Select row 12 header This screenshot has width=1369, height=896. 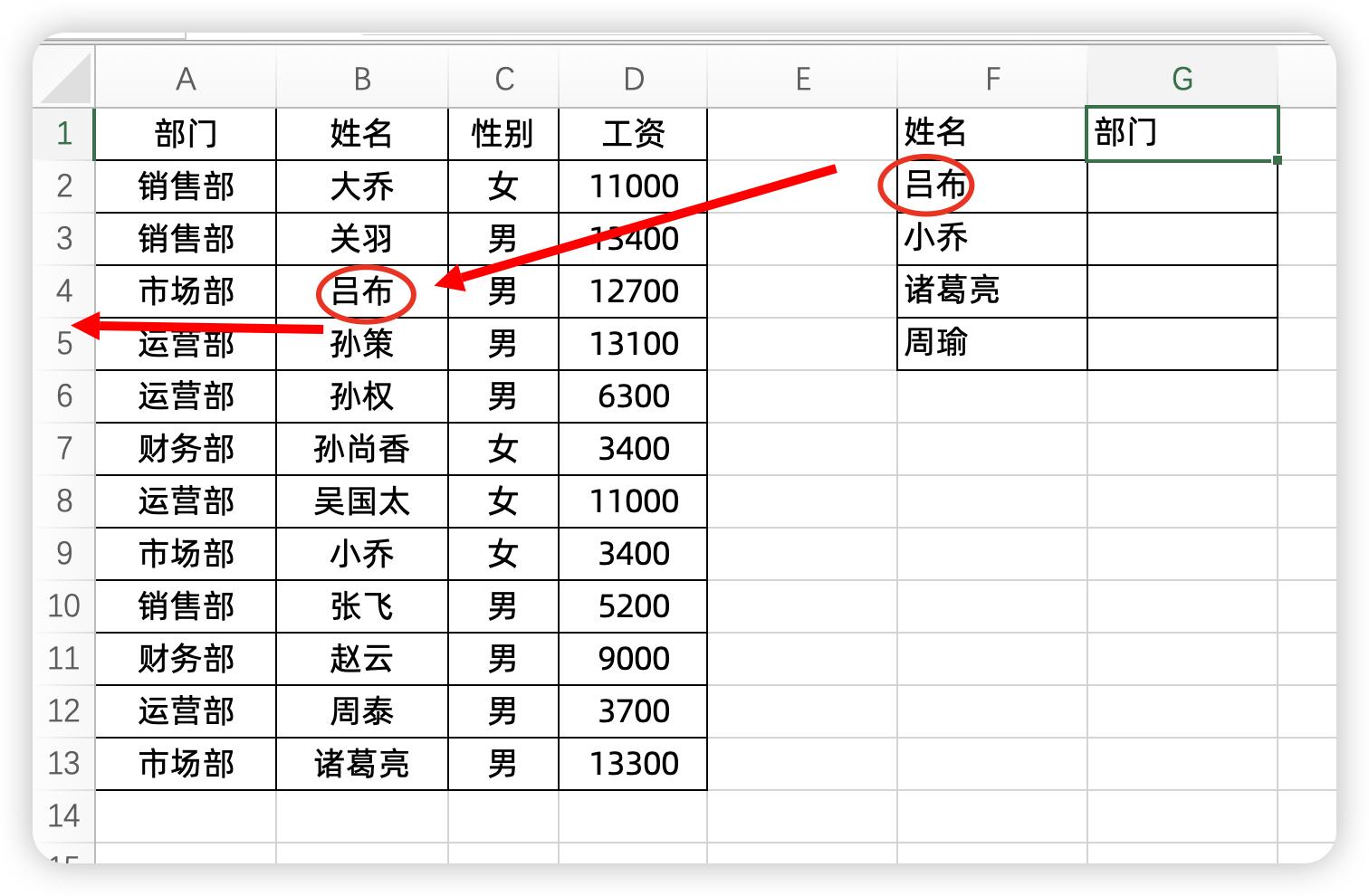click(x=64, y=711)
